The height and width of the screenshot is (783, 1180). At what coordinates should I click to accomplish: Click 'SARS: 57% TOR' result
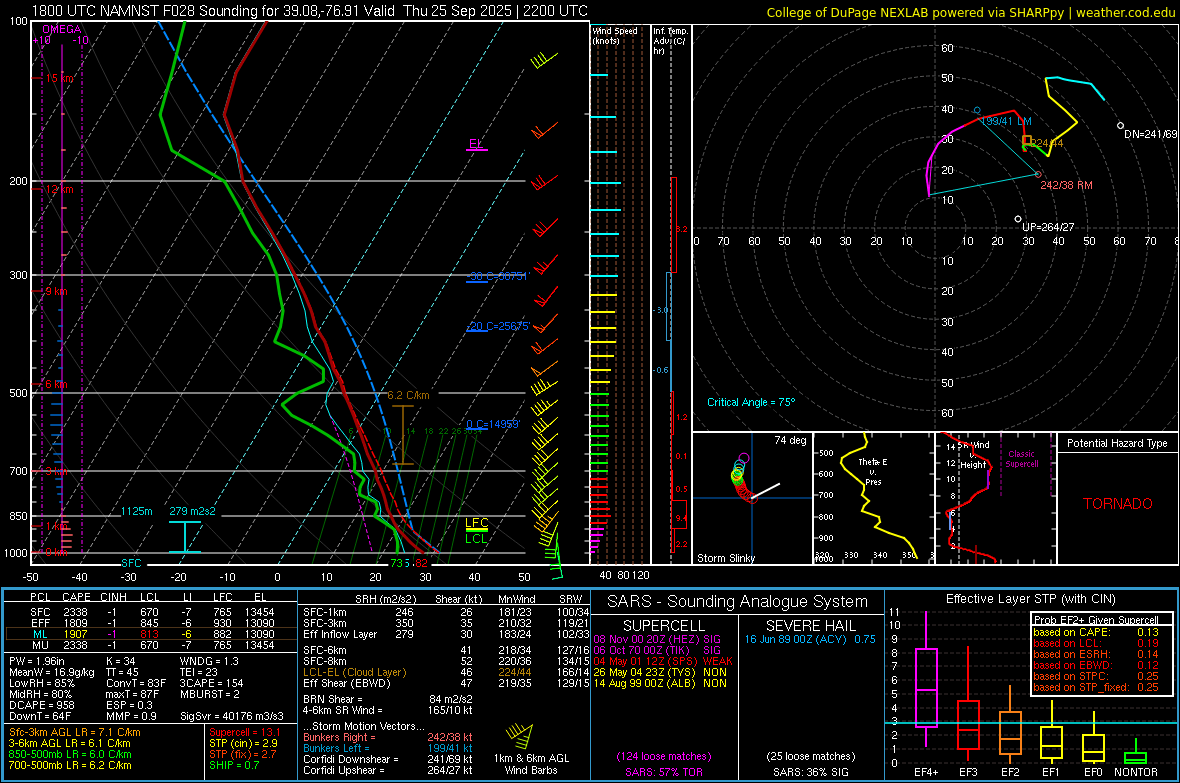[664, 772]
